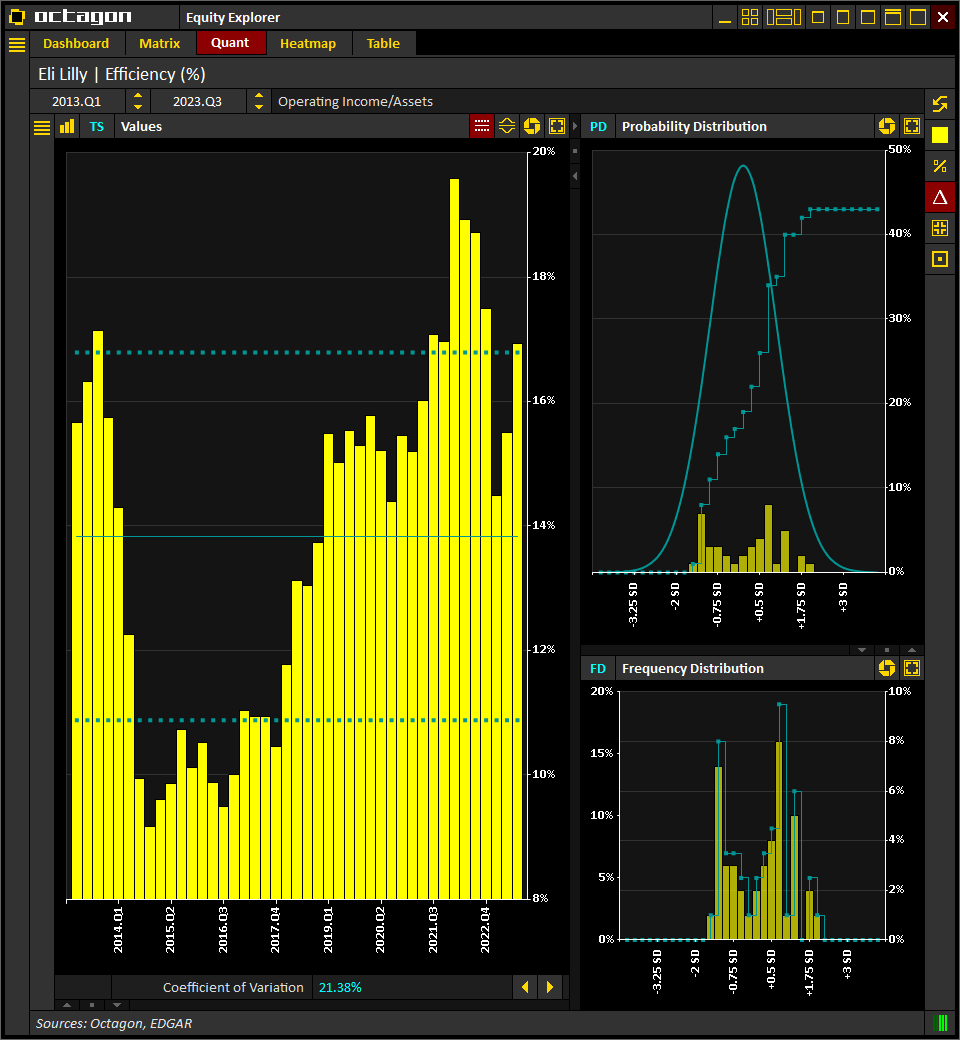The width and height of the screenshot is (960, 1040).
Task: Click the FD frequency distribution label
Action: pos(598,669)
